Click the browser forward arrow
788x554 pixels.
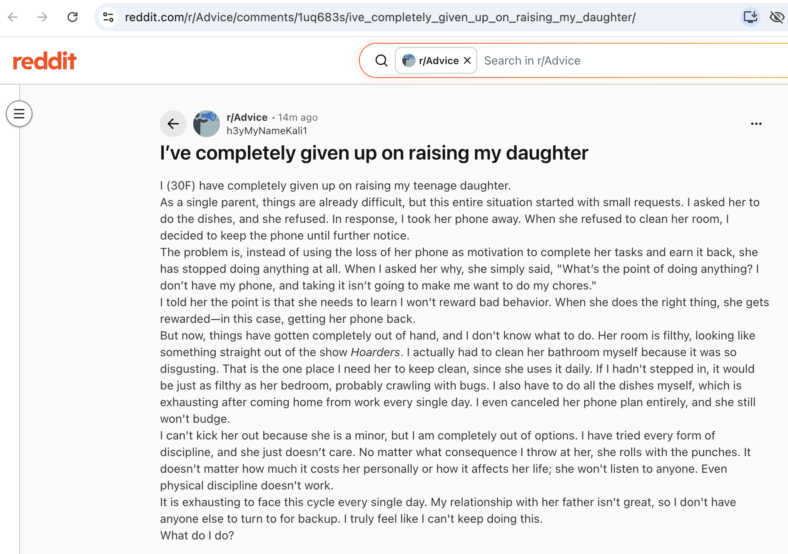point(43,17)
